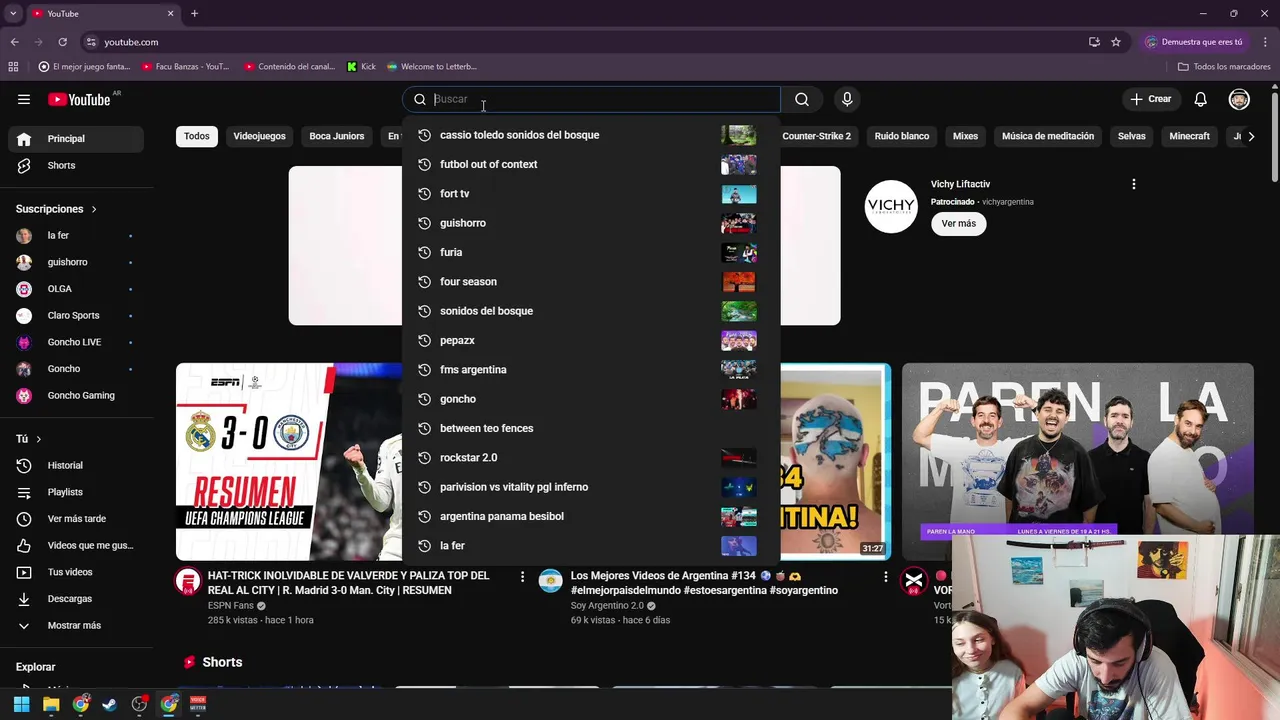This screenshot has width=1280, height=720.
Task: Click the Crear button
Action: (1150, 99)
